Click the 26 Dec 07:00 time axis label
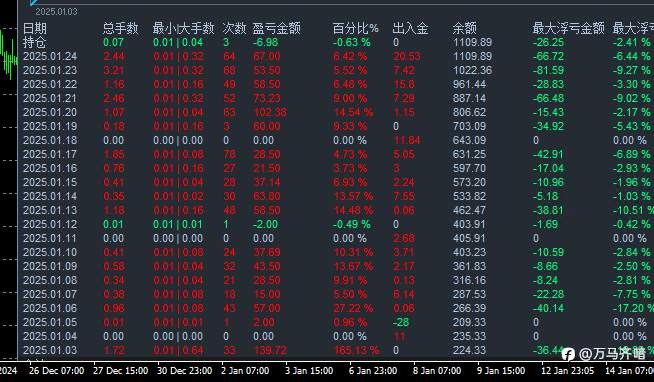This screenshot has height=382, width=654. (57, 370)
